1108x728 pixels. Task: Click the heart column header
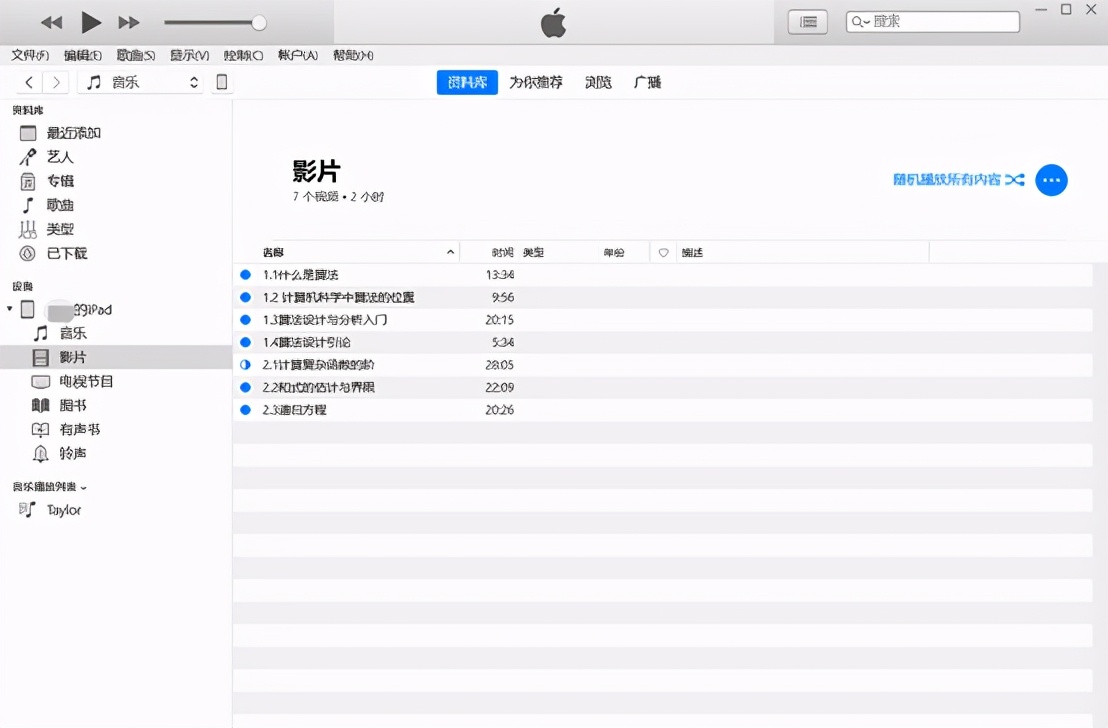coord(661,252)
